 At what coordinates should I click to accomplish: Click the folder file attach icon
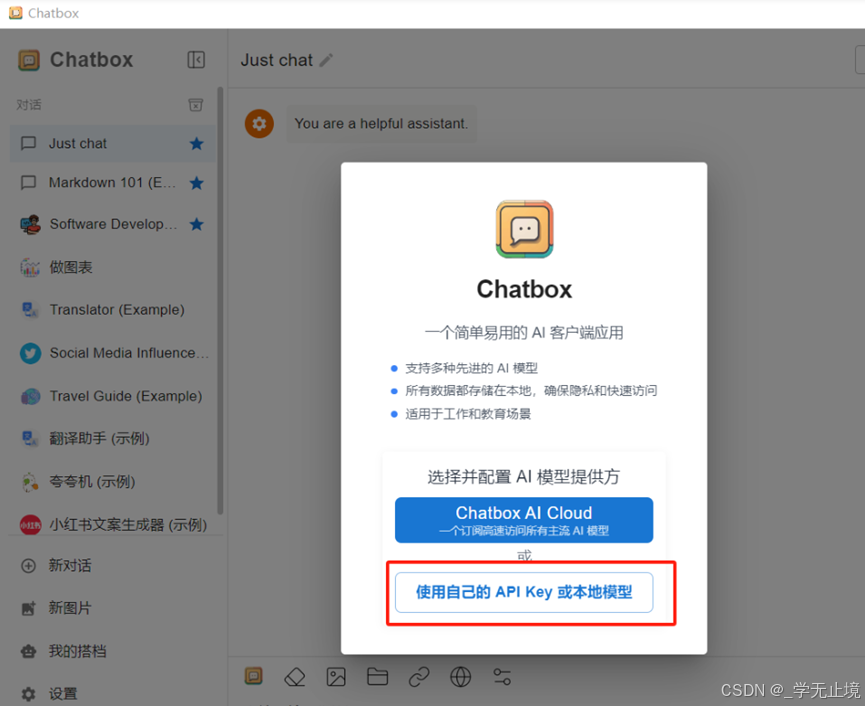point(377,676)
